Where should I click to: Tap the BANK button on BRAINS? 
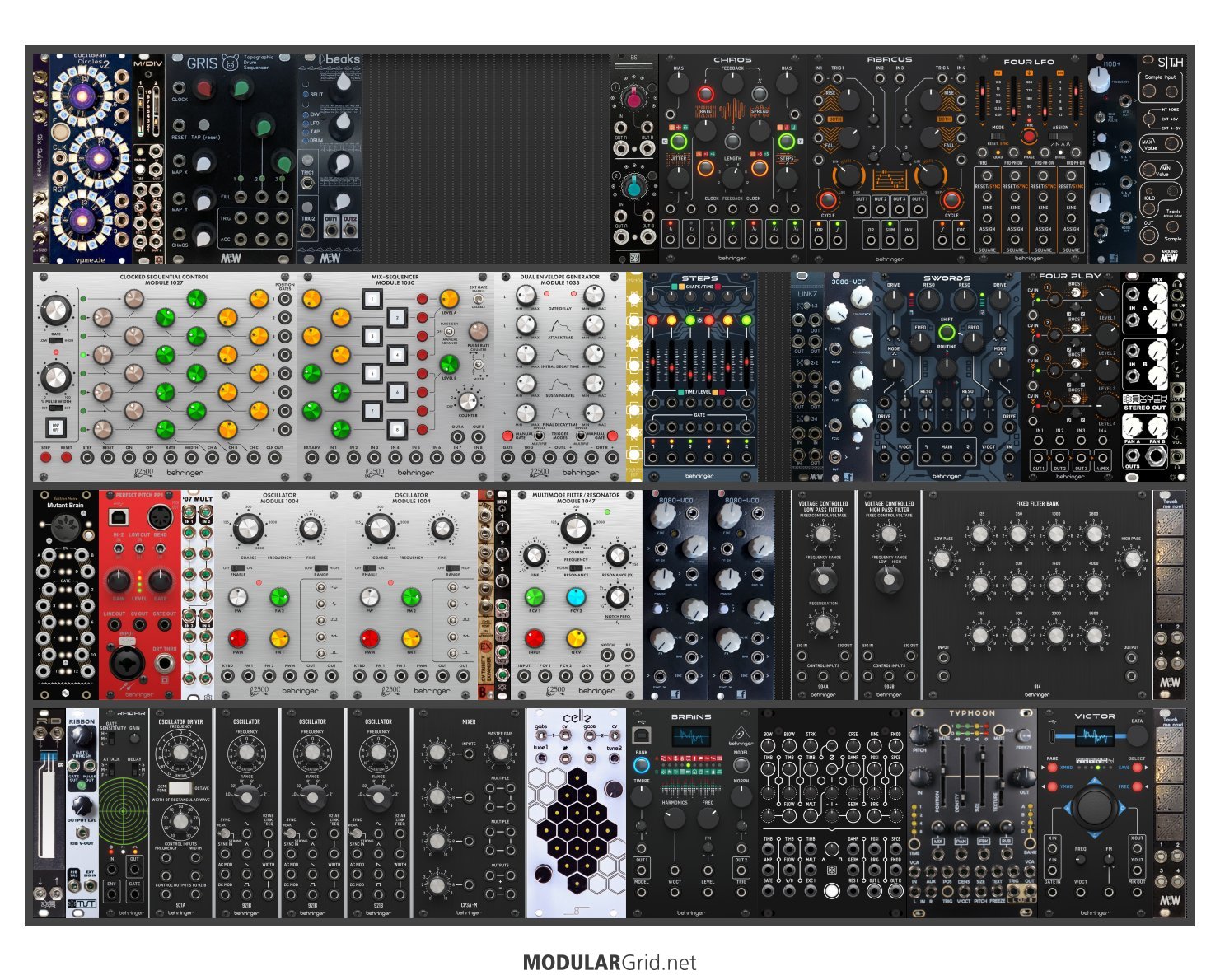tap(642, 765)
